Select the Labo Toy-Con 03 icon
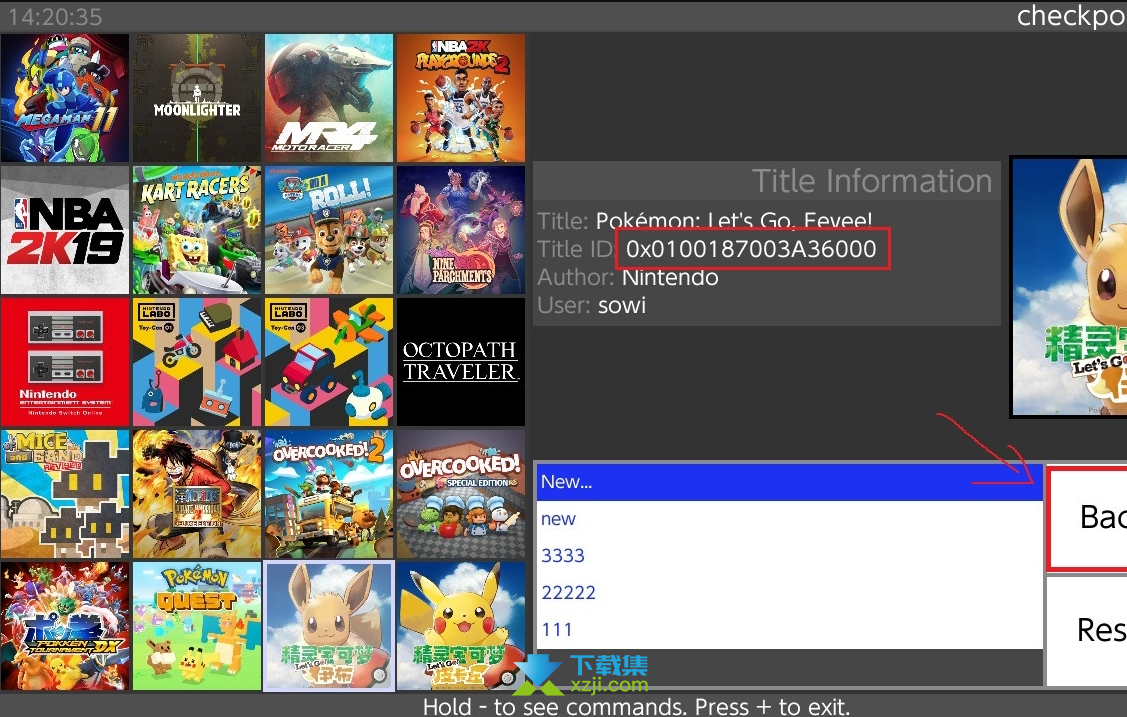Viewport: 1127px width, 717px height. [329, 362]
